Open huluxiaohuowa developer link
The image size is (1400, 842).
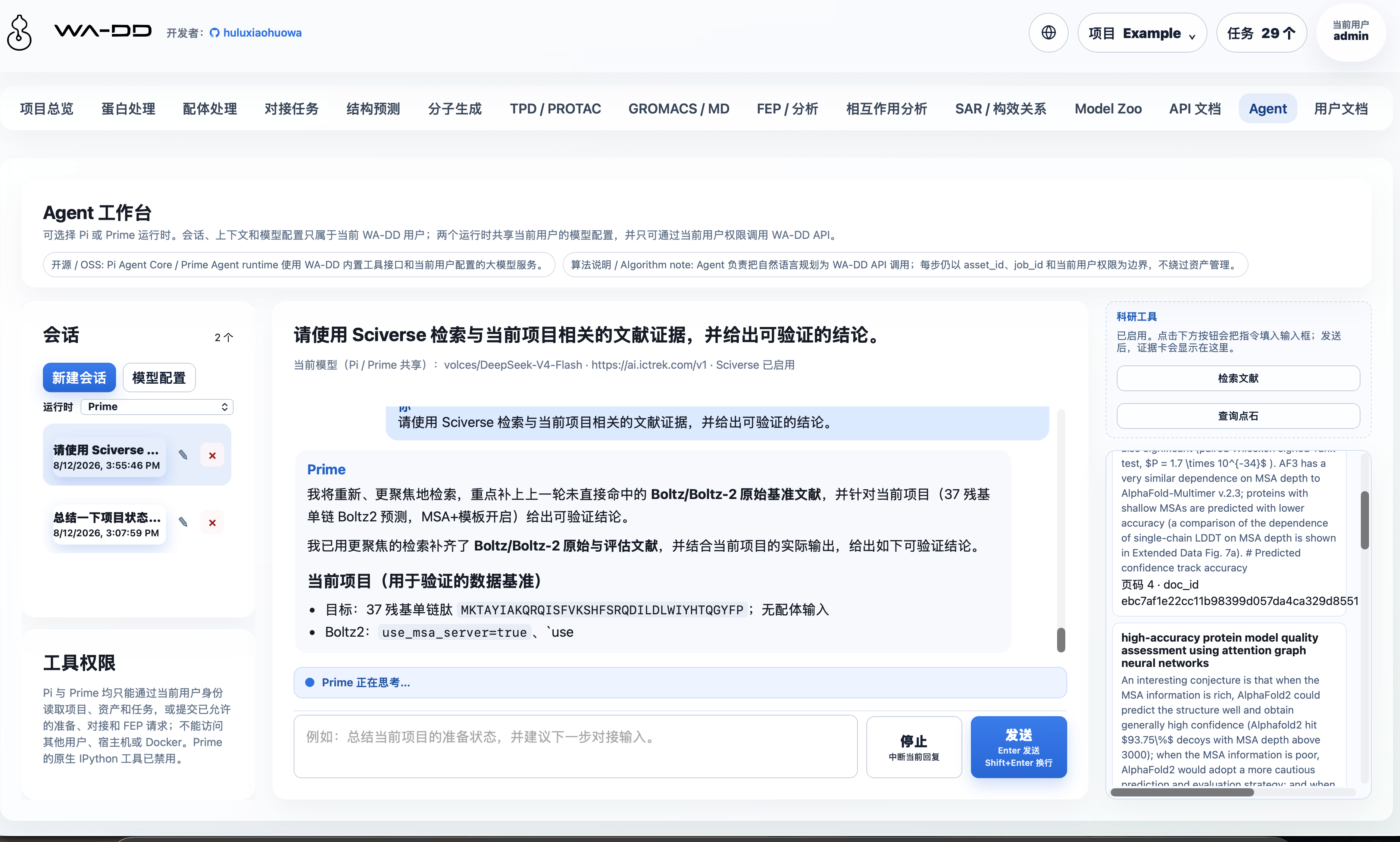(x=262, y=33)
